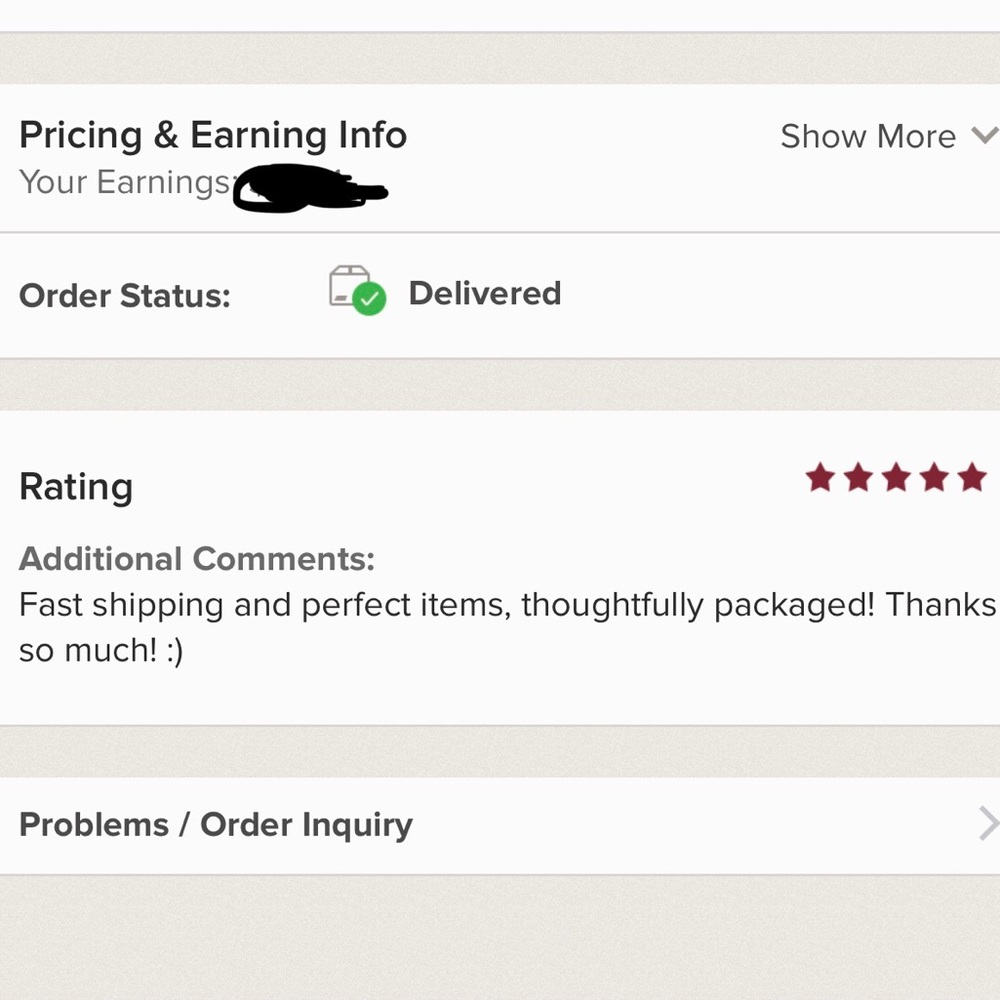Tap the Order Status label

point(125,296)
